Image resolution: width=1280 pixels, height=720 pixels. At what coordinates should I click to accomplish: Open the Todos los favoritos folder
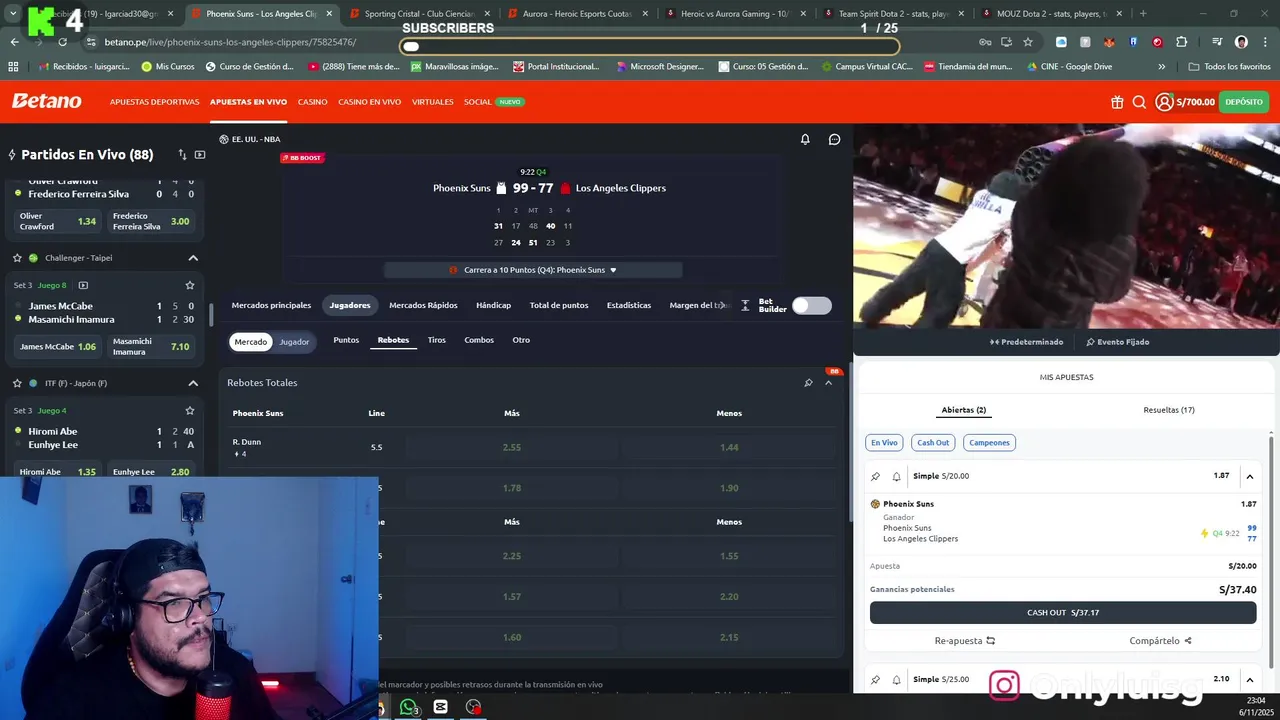(x=1229, y=67)
